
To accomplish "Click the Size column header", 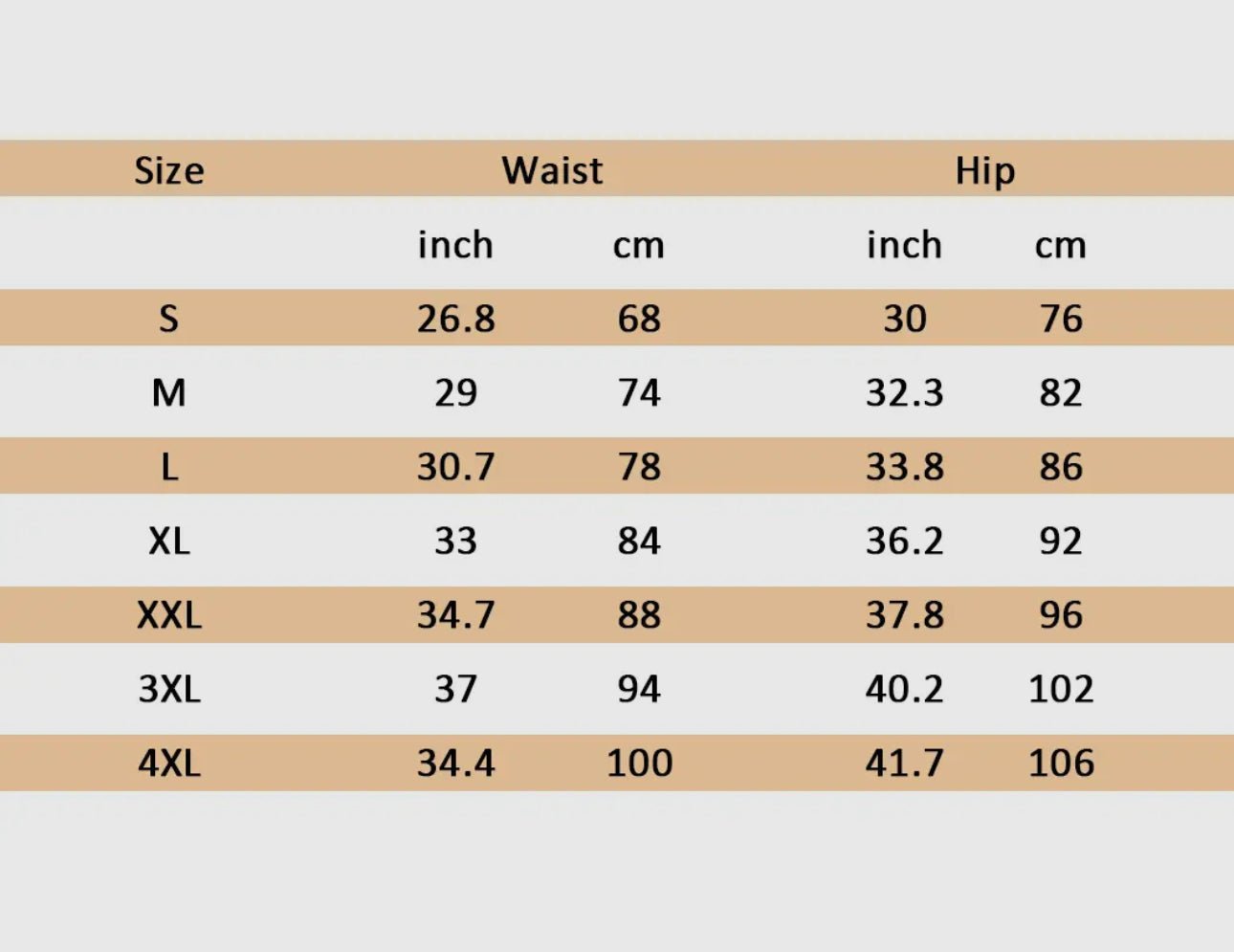I will (168, 170).
